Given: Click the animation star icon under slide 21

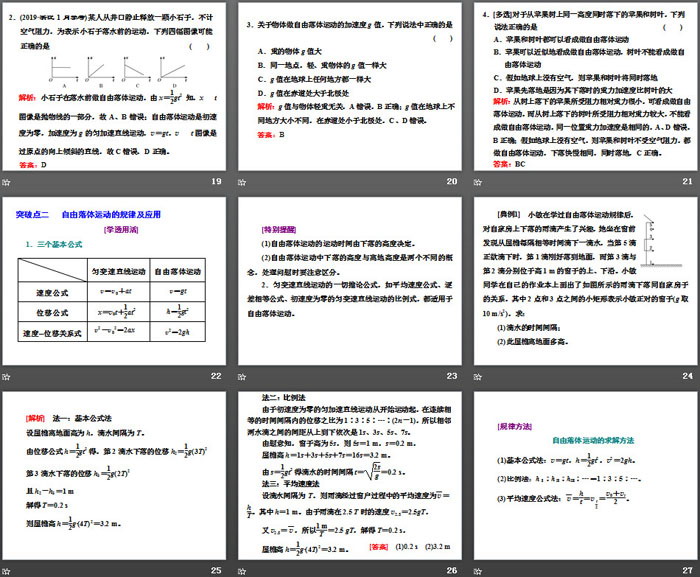Looking at the screenshot, I should (475, 181).
